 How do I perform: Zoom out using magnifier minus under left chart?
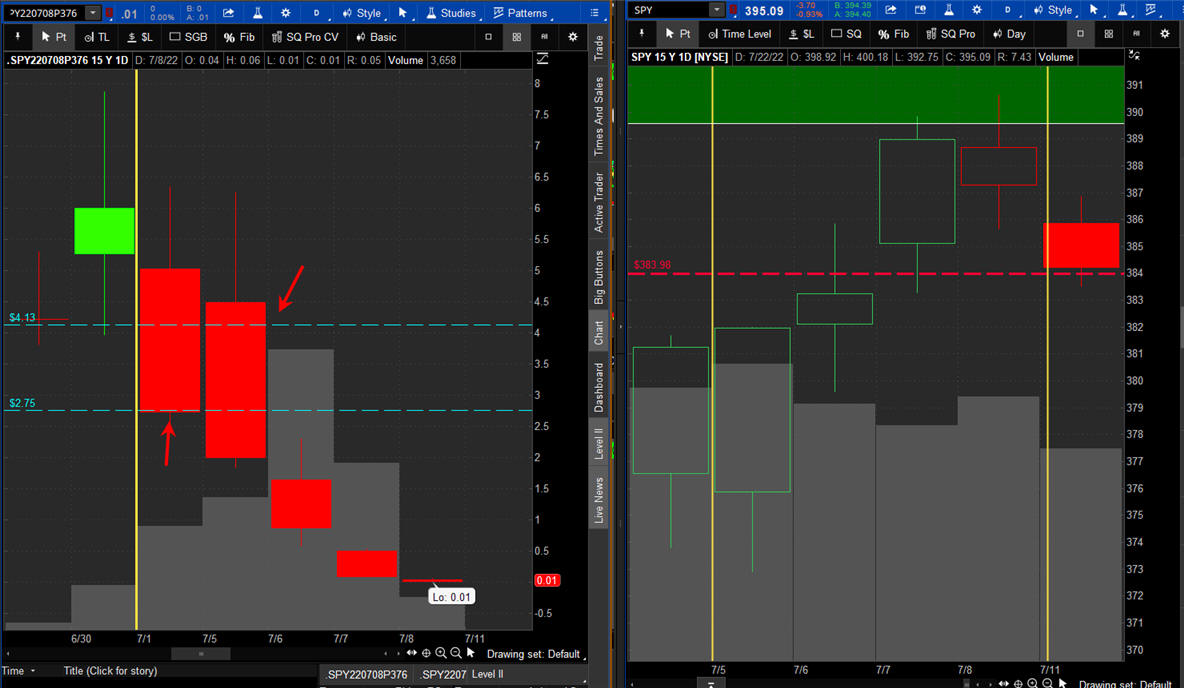pyautogui.click(x=455, y=653)
